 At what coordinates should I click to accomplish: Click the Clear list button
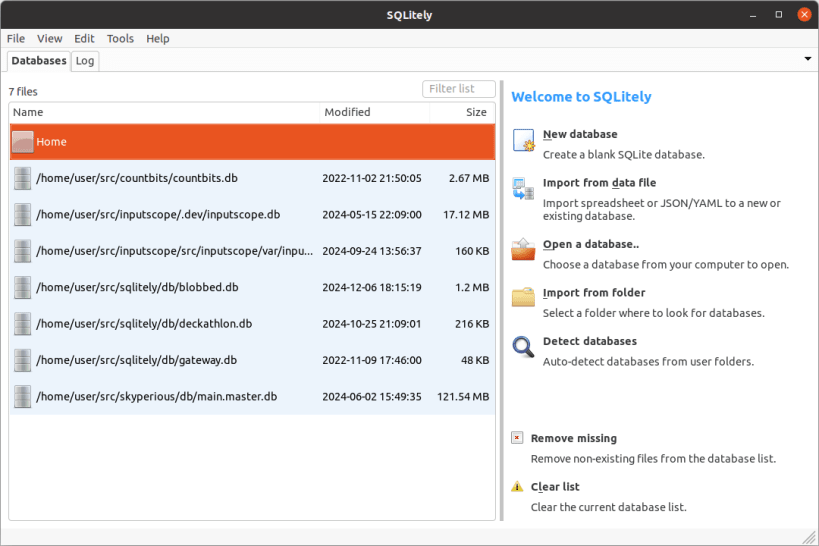(555, 487)
